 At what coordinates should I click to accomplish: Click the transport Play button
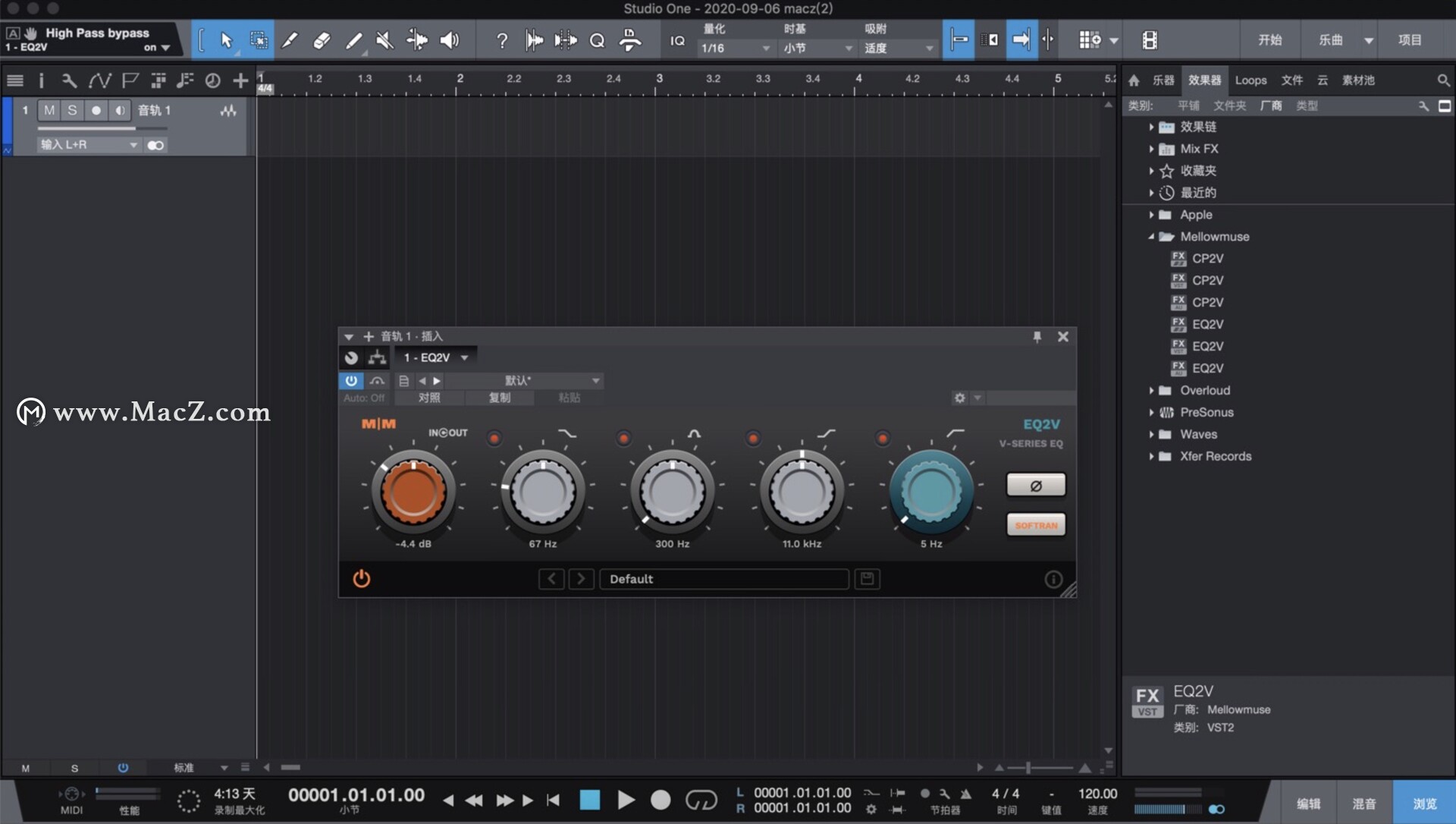[x=626, y=800]
